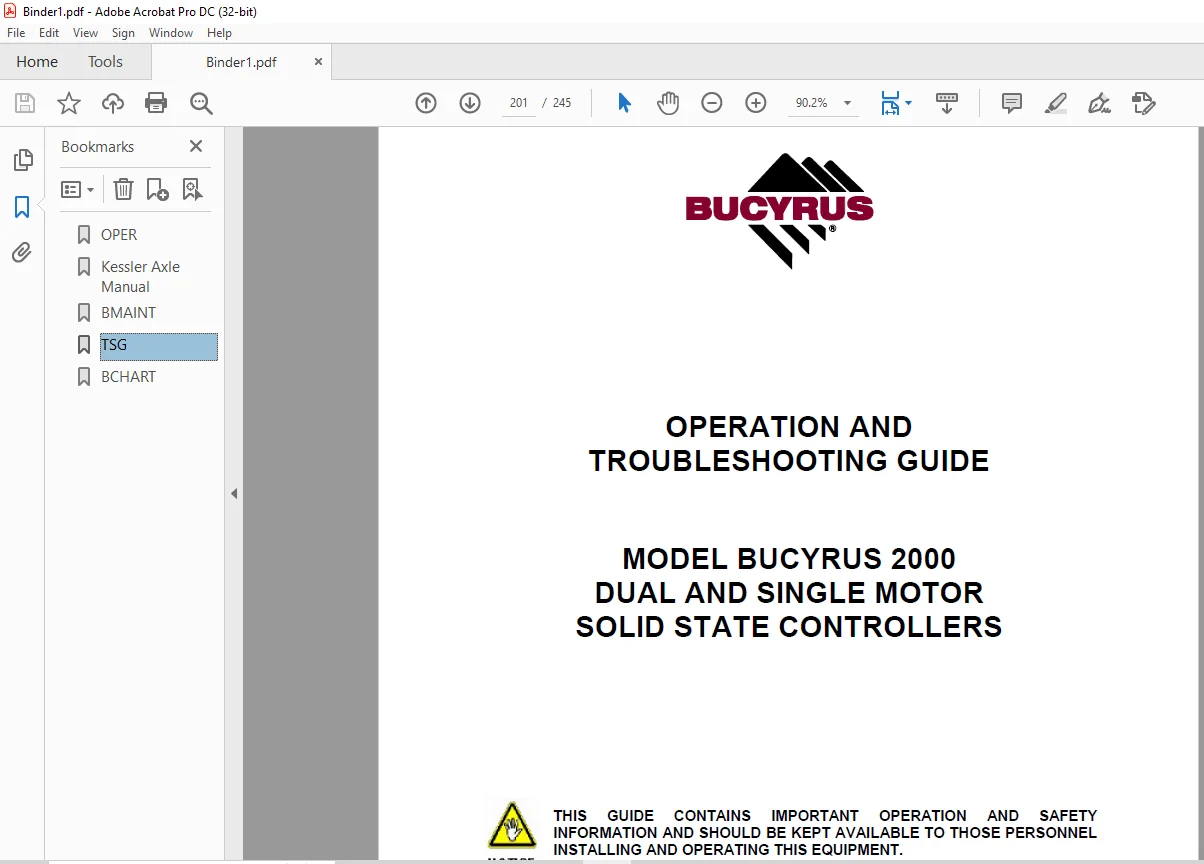The width and height of the screenshot is (1204, 864).
Task: Open the View menu
Action: [x=86, y=33]
